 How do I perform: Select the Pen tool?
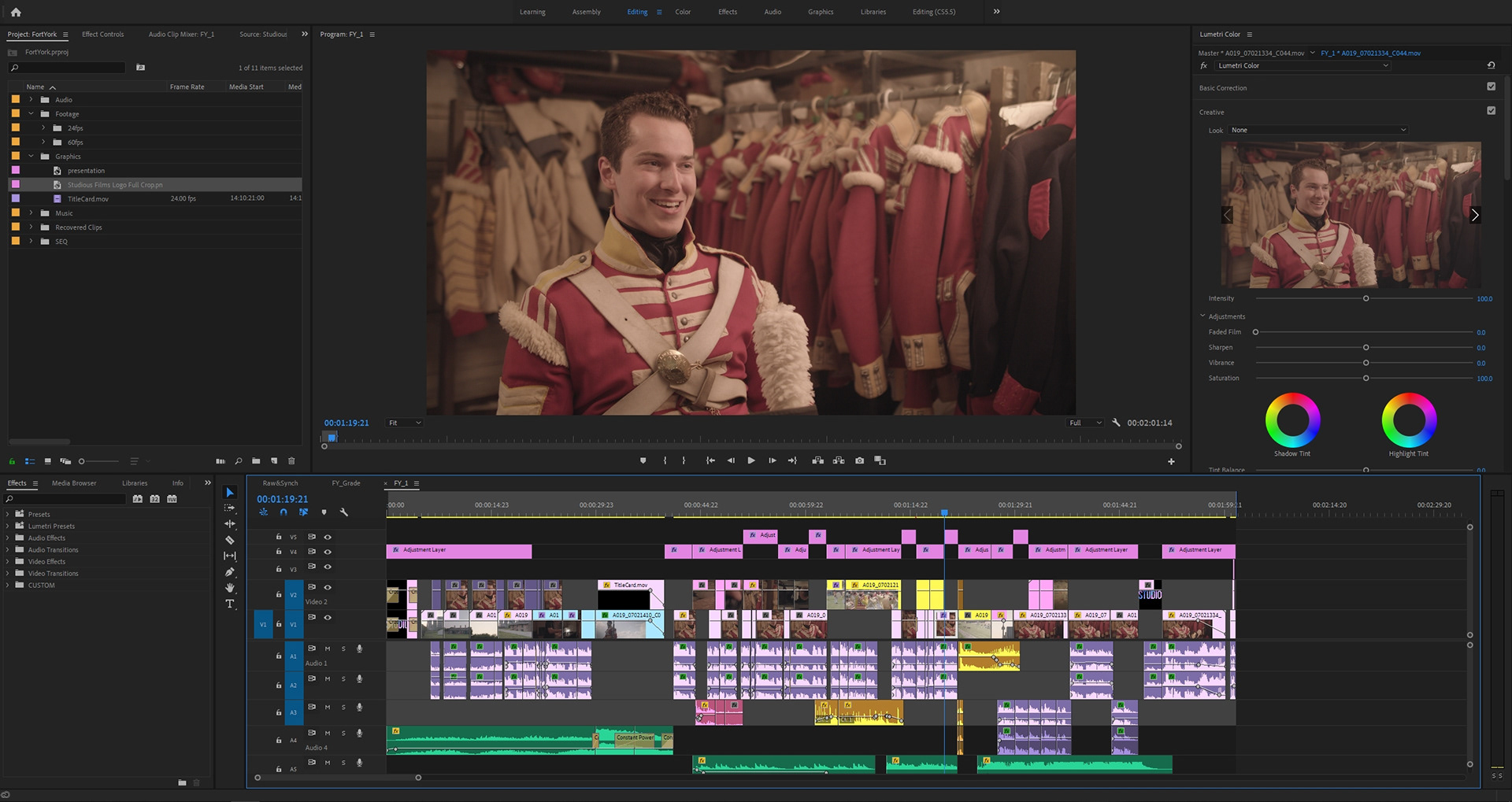[230, 572]
